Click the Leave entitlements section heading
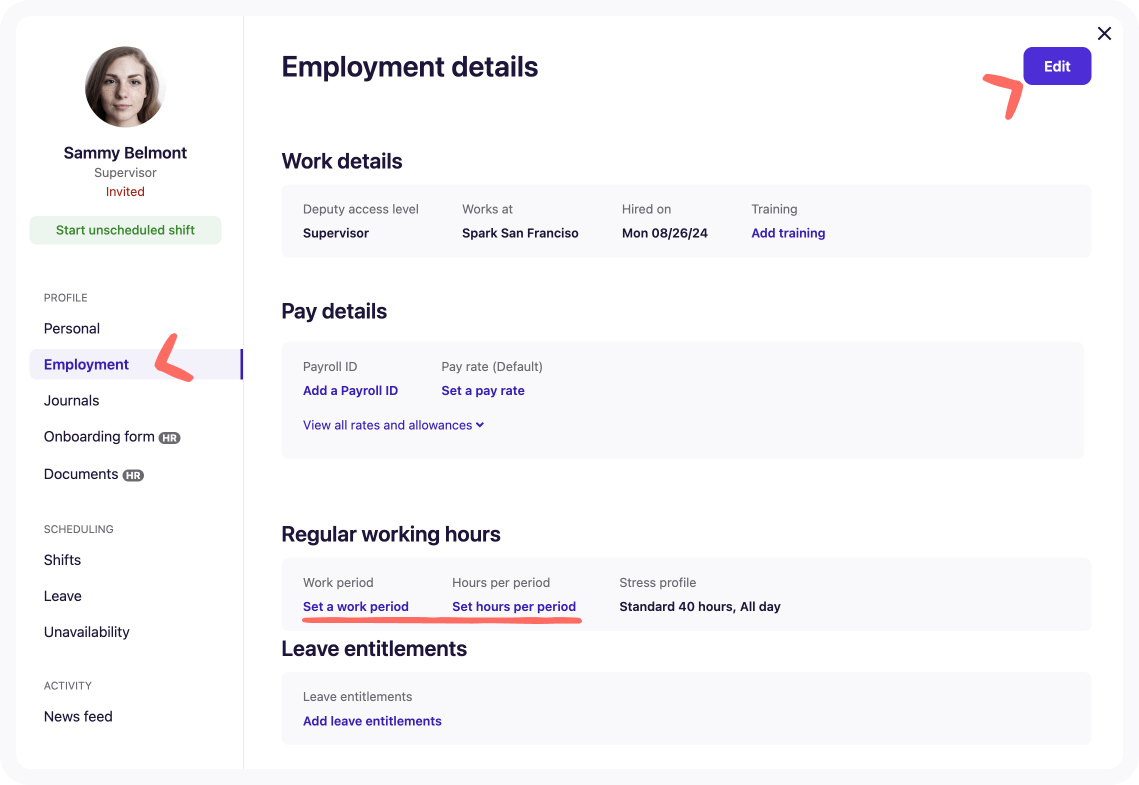The width and height of the screenshot is (1139, 785). (x=374, y=648)
